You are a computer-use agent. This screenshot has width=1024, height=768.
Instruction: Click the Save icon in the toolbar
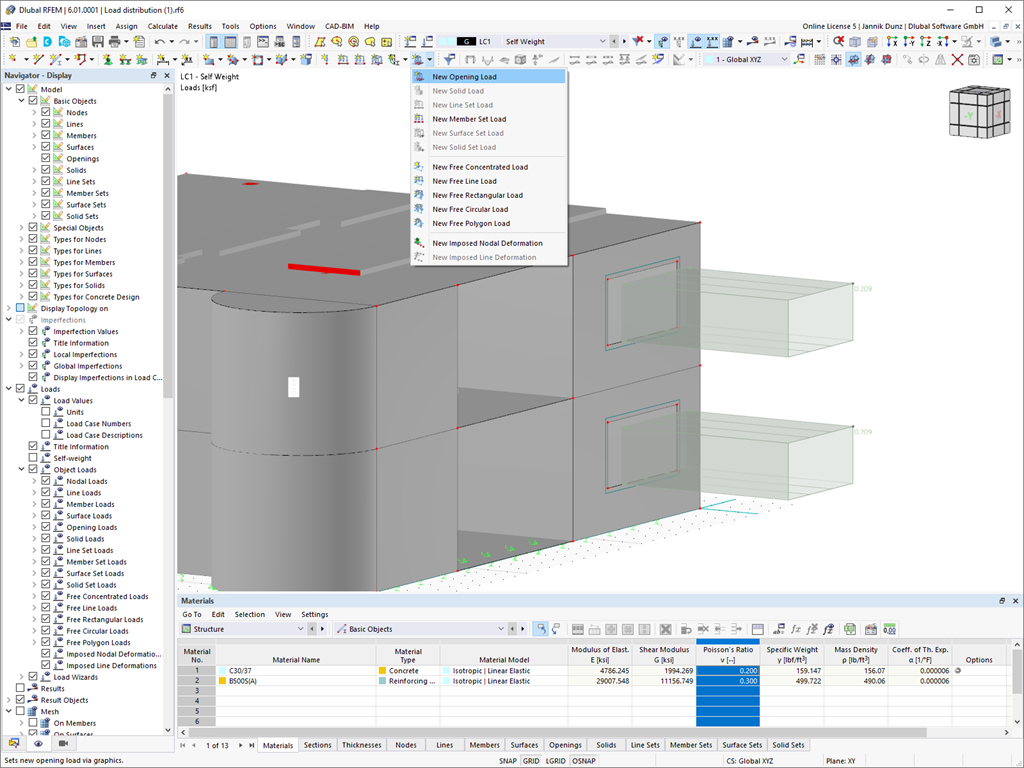pyautogui.click(x=97, y=42)
